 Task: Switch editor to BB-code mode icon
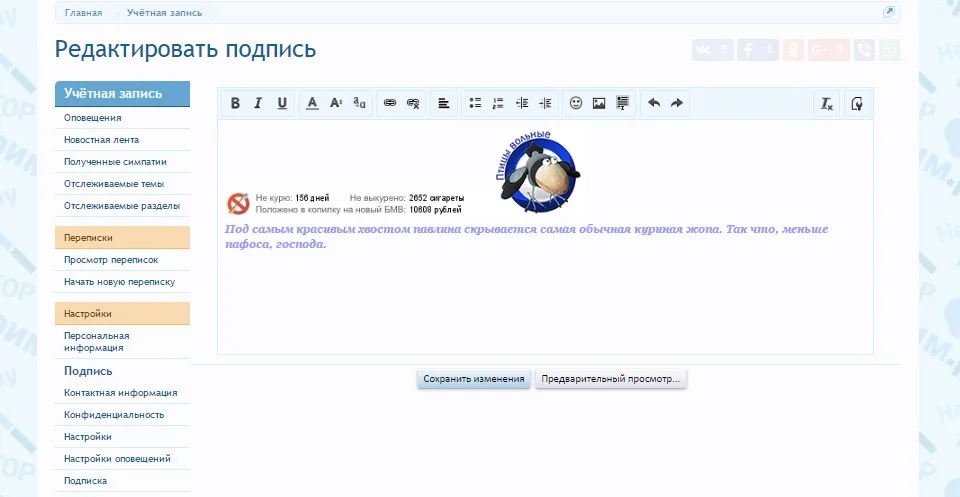coord(857,103)
